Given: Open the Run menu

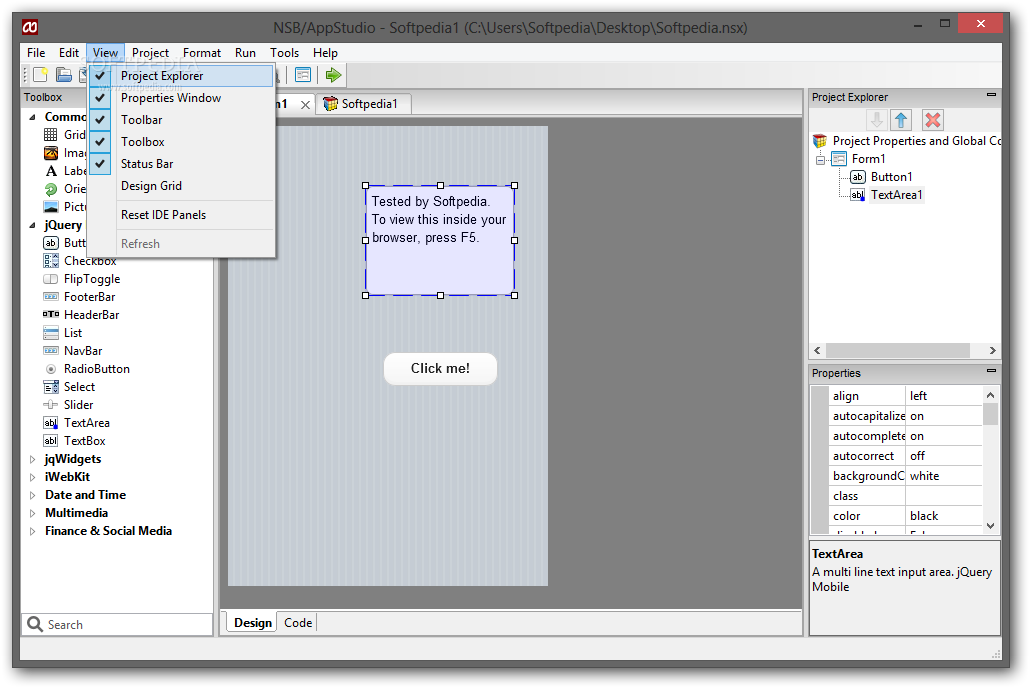Looking at the screenshot, I should pyautogui.click(x=245, y=53).
